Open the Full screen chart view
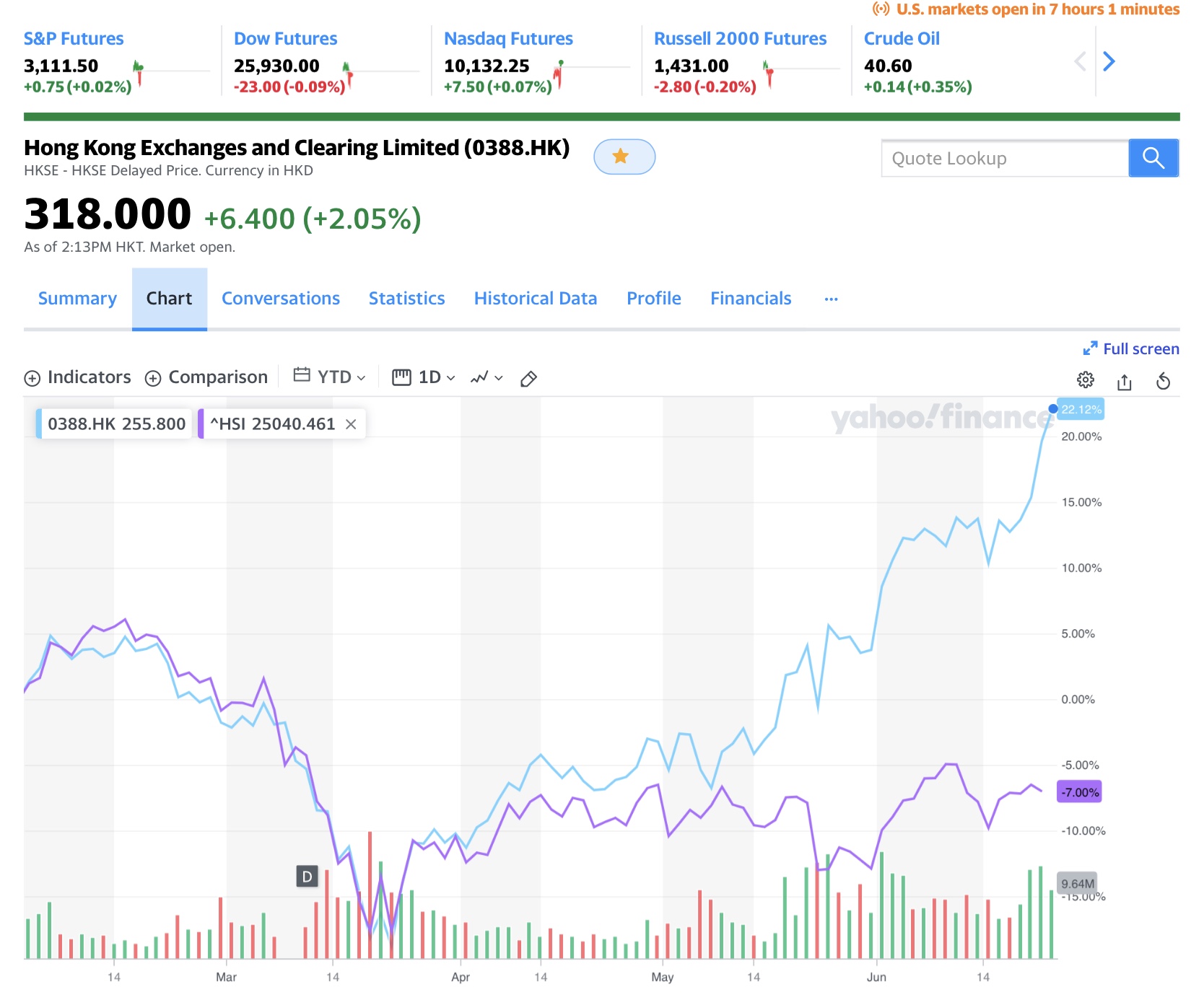This screenshot has width=1204, height=1005. coord(1130,349)
